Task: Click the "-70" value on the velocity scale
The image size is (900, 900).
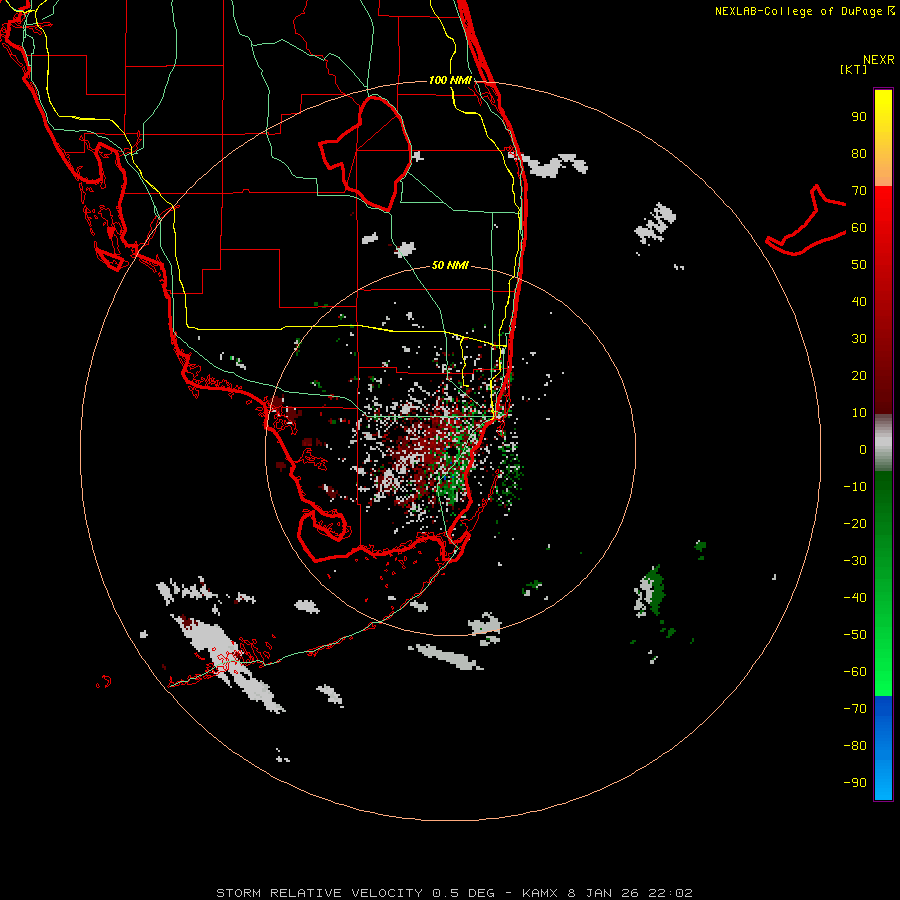Action: [x=855, y=709]
